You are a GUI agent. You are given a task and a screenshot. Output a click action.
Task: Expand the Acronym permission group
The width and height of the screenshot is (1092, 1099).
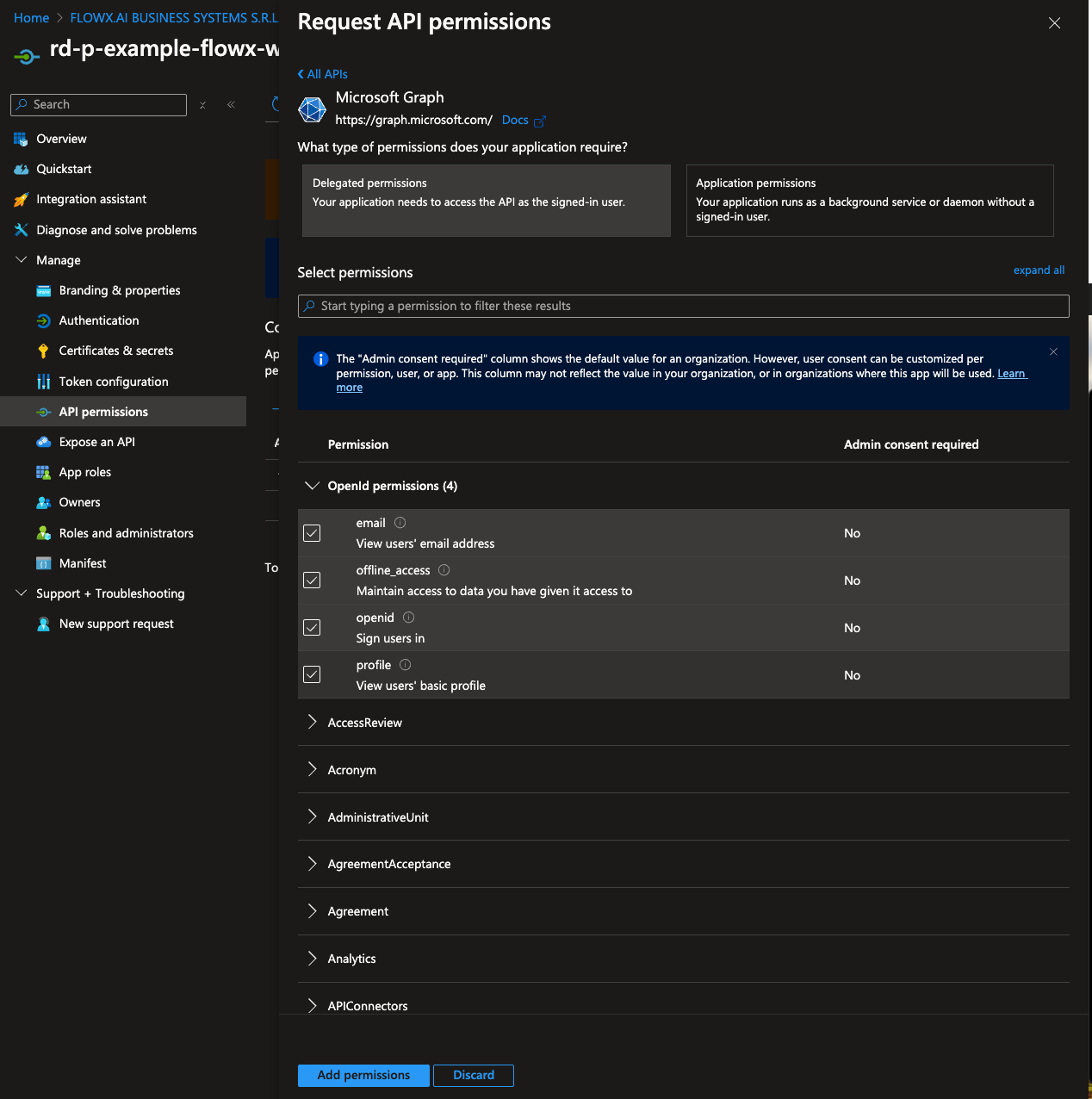click(x=312, y=769)
